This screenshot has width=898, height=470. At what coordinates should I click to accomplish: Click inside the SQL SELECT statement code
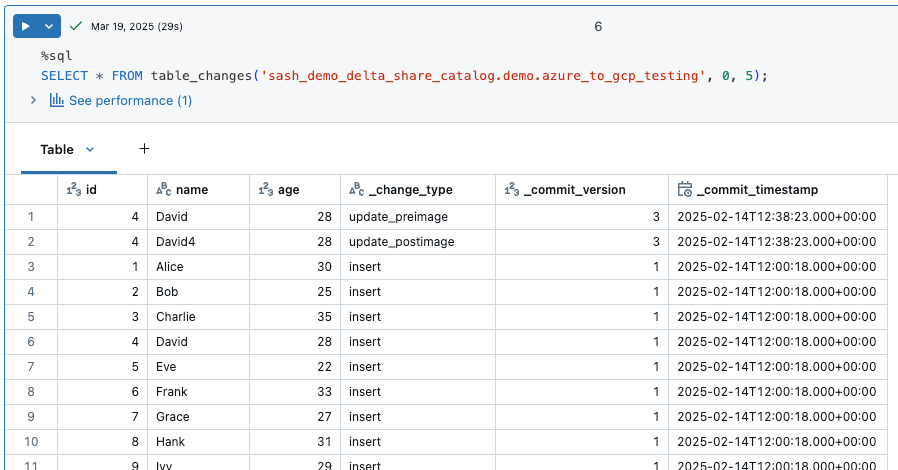tap(400, 76)
